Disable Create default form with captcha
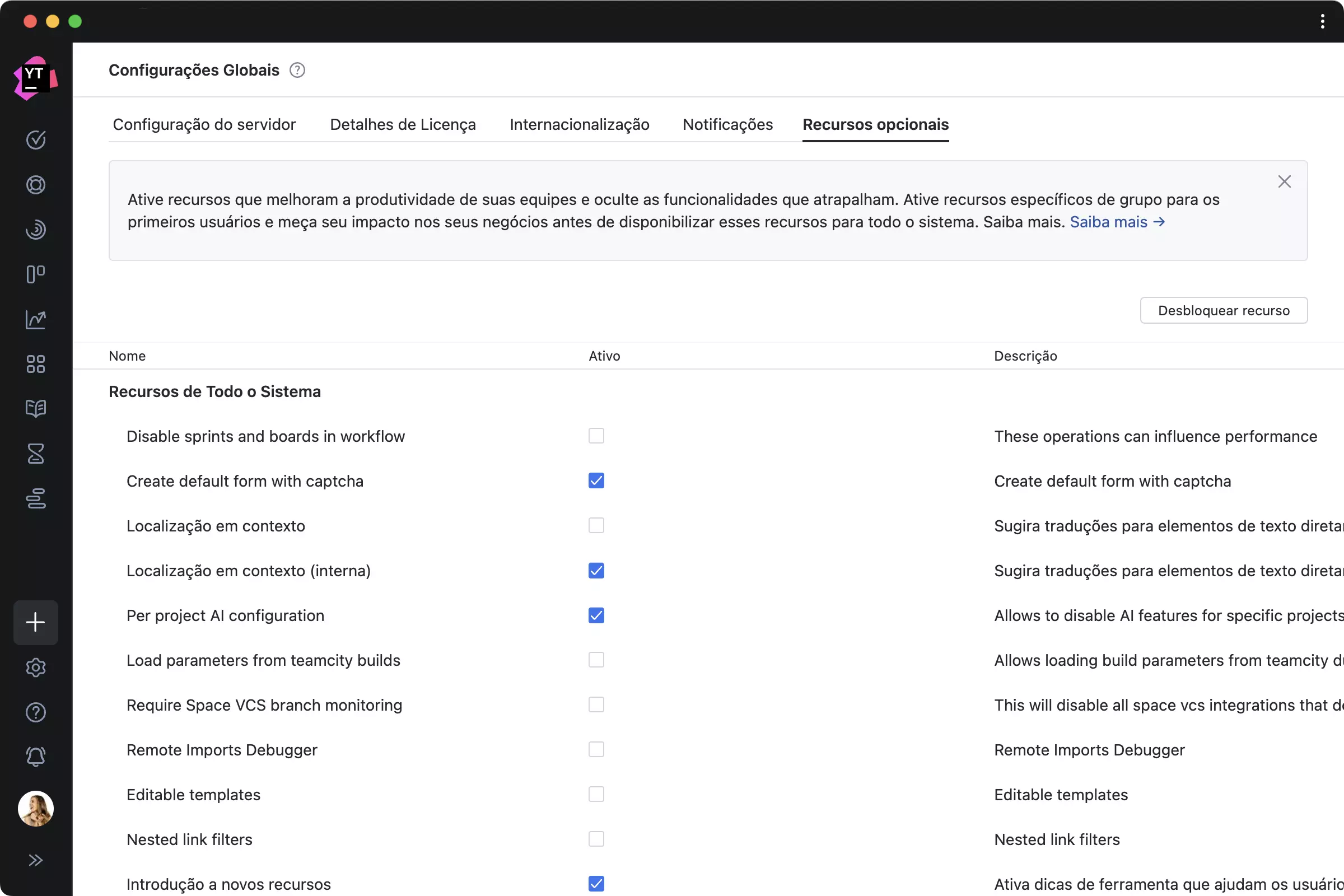The height and width of the screenshot is (896, 1344). click(x=596, y=481)
